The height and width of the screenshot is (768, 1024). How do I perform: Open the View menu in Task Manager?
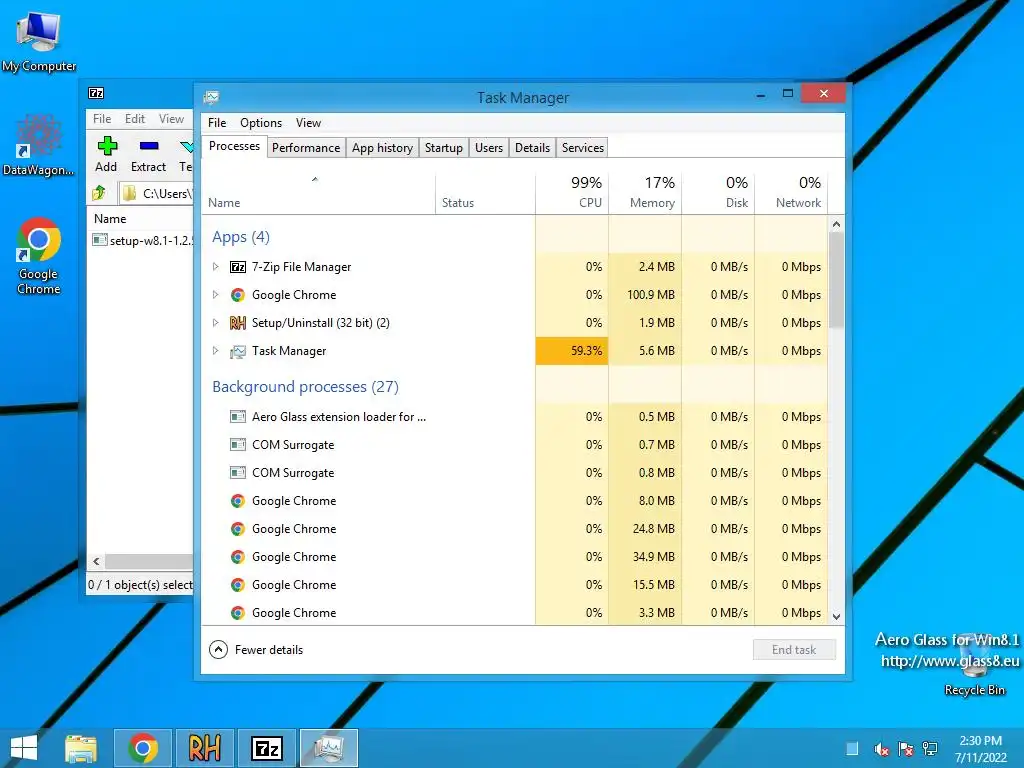click(x=308, y=123)
